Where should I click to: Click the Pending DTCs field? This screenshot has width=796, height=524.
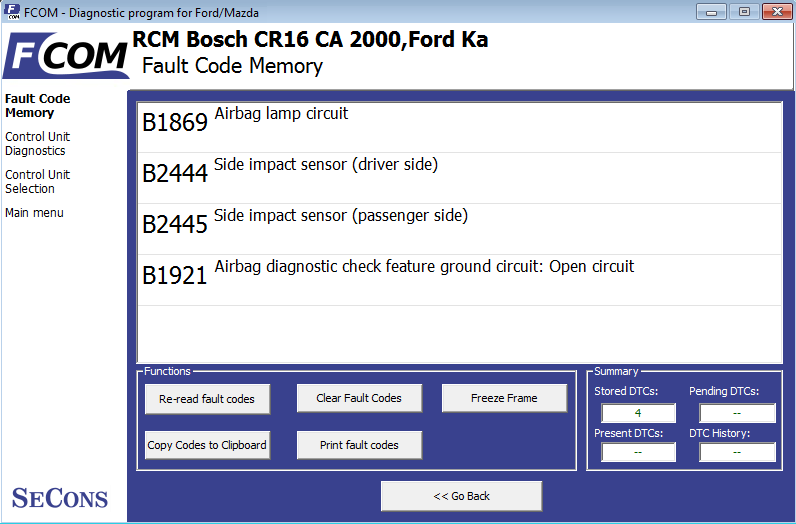737,413
